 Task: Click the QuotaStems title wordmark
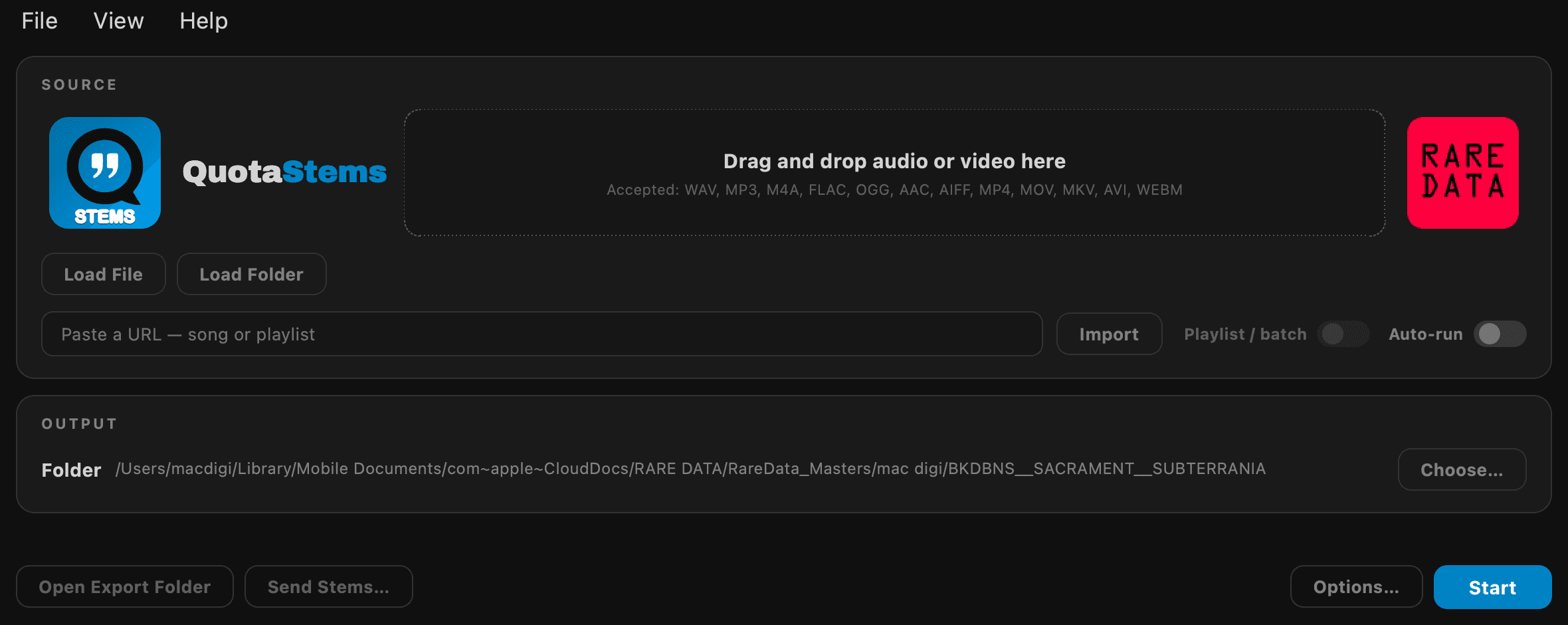tap(284, 172)
